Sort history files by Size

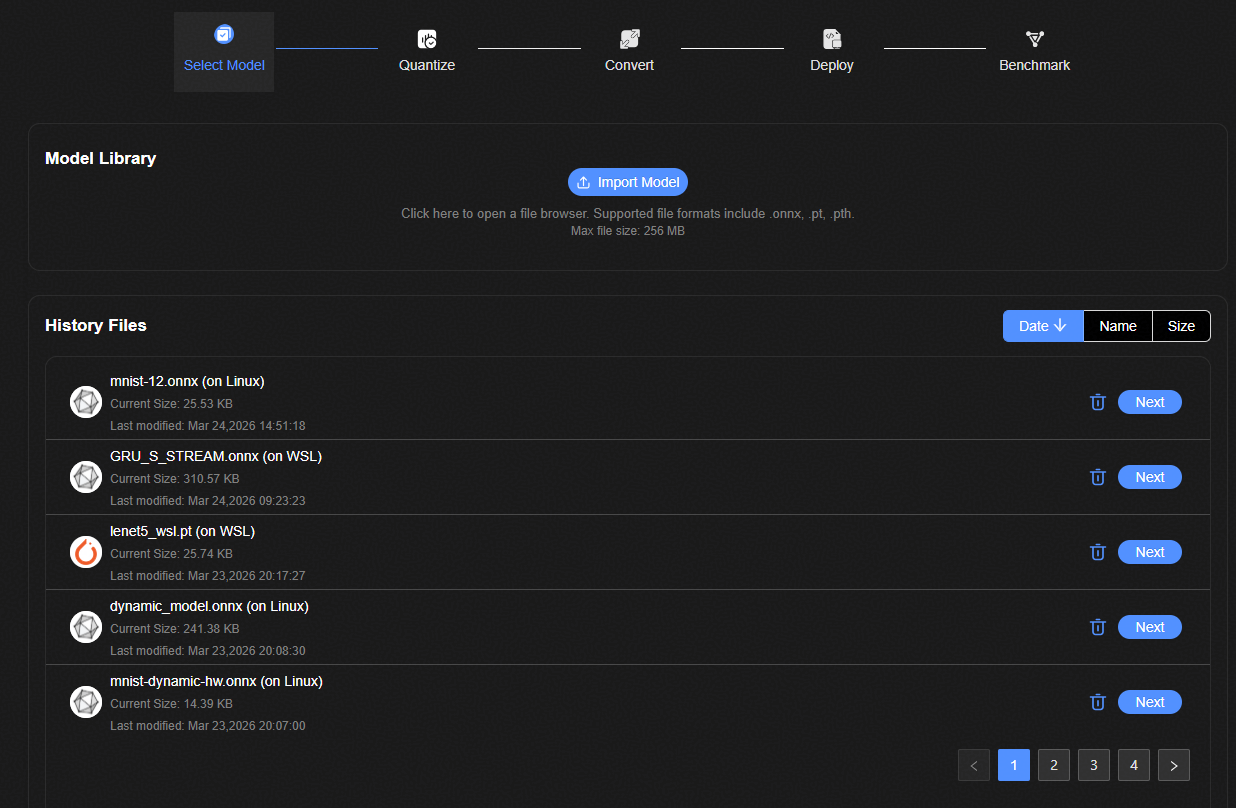point(1181,326)
